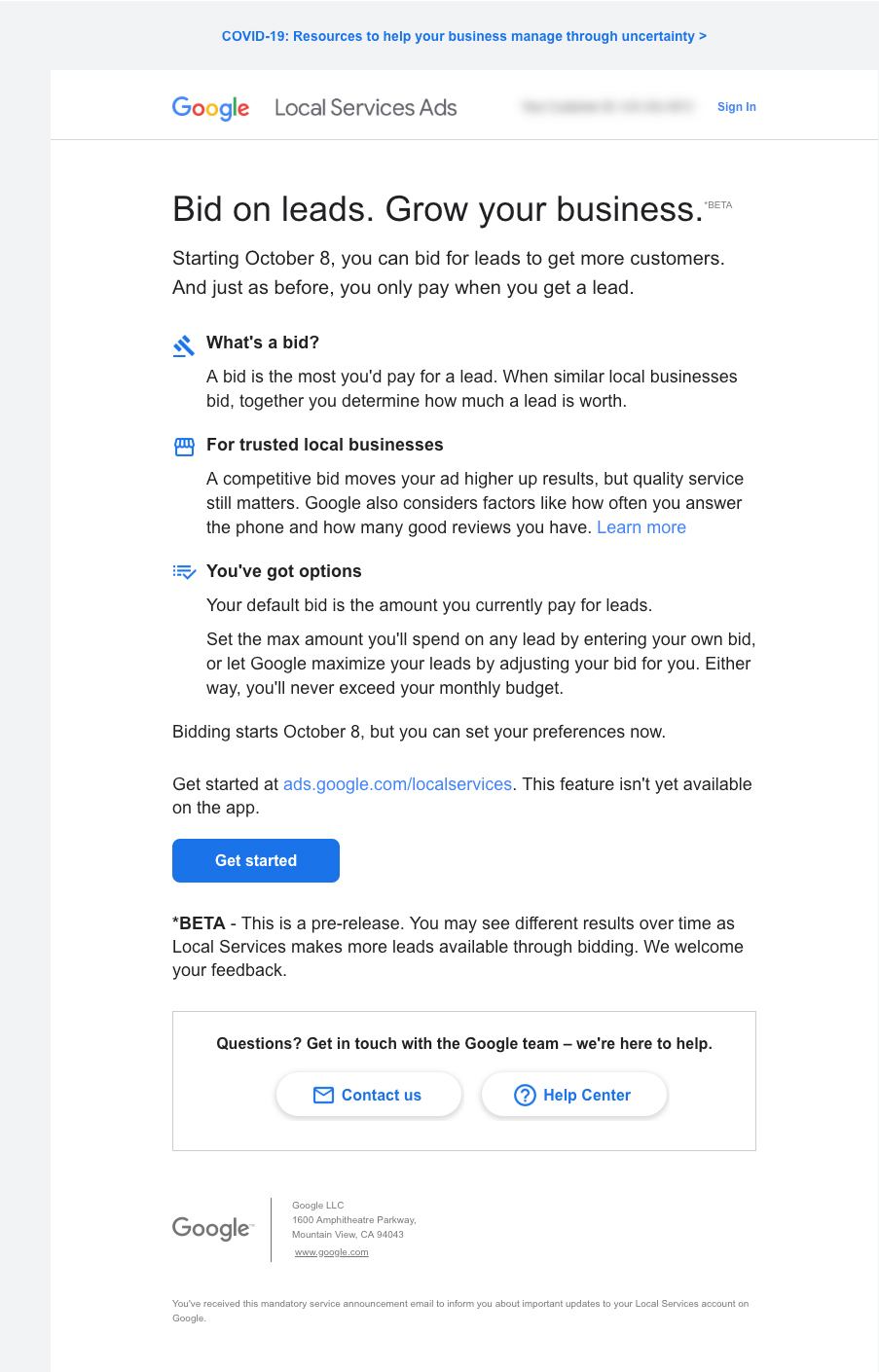Click the gavel icon beside What's a bid?
This screenshot has height=1372, width=879.
coord(184,345)
